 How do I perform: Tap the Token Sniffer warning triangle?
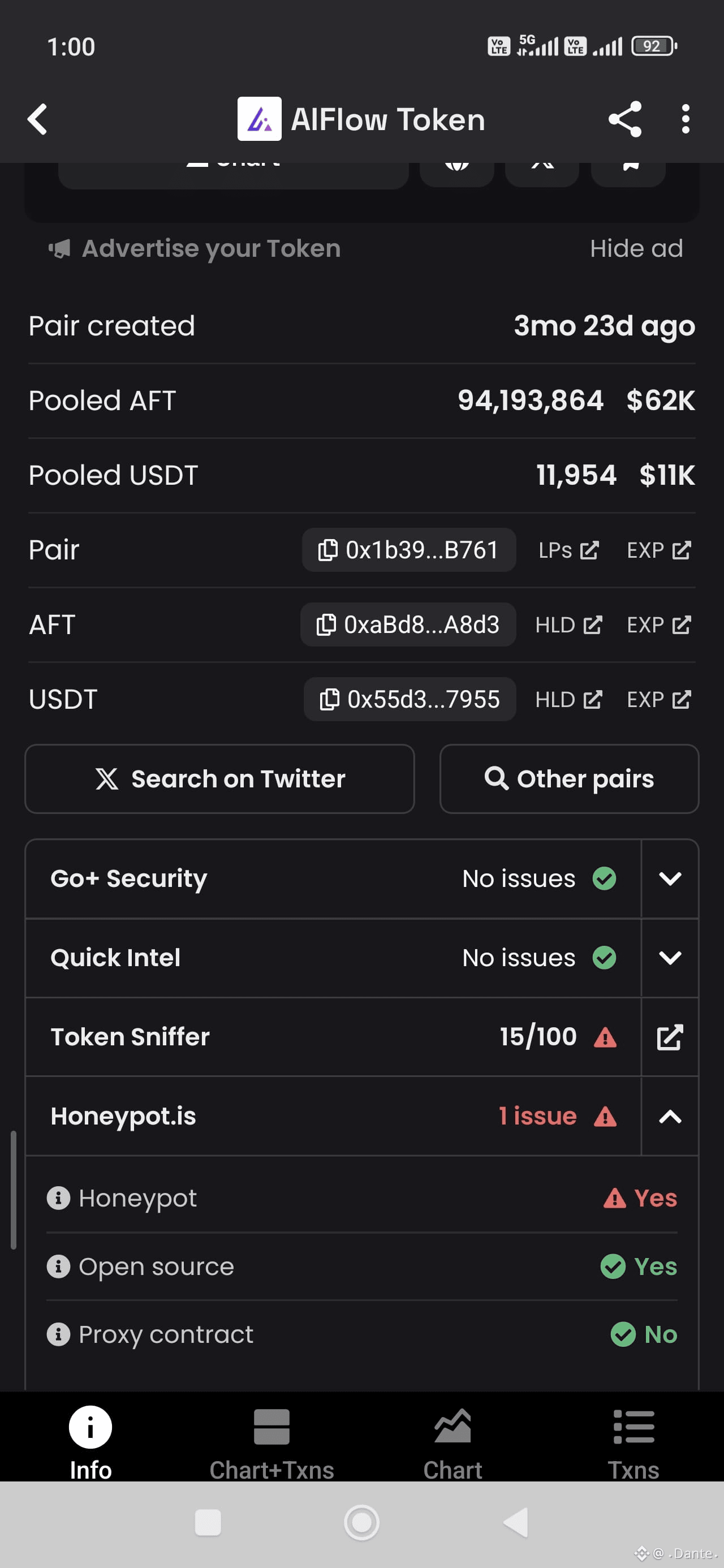click(x=605, y=1037)
